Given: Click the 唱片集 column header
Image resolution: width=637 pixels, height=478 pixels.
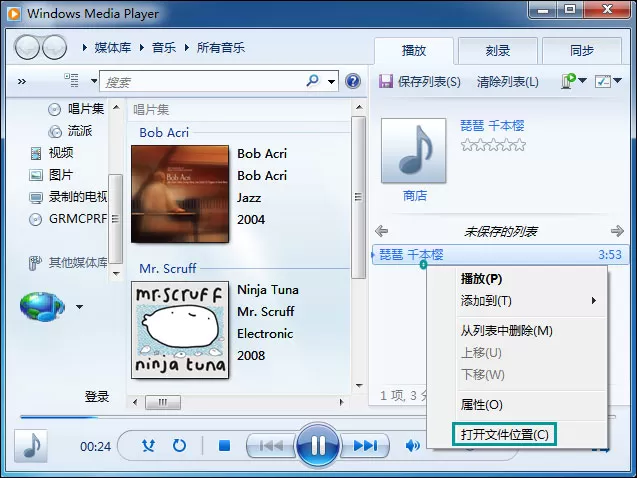Looking at the screenshot, I should 151,109.
